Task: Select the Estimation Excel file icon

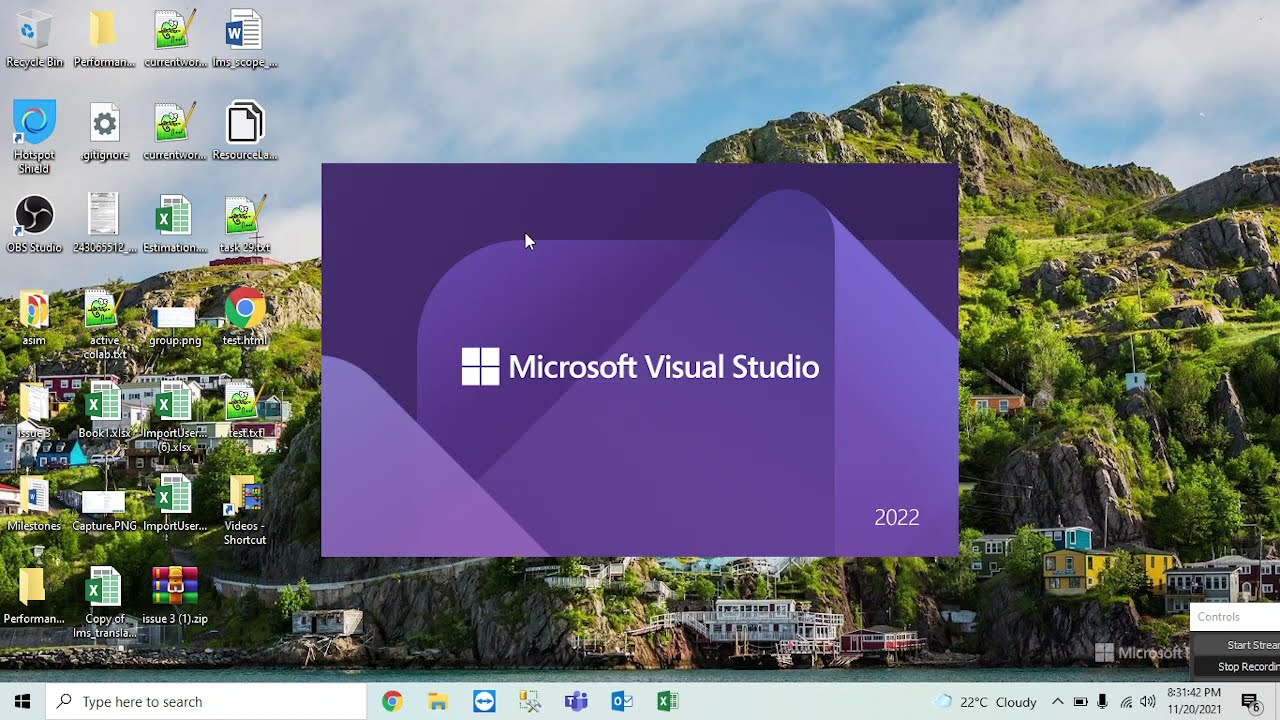Action: (174, 224)
